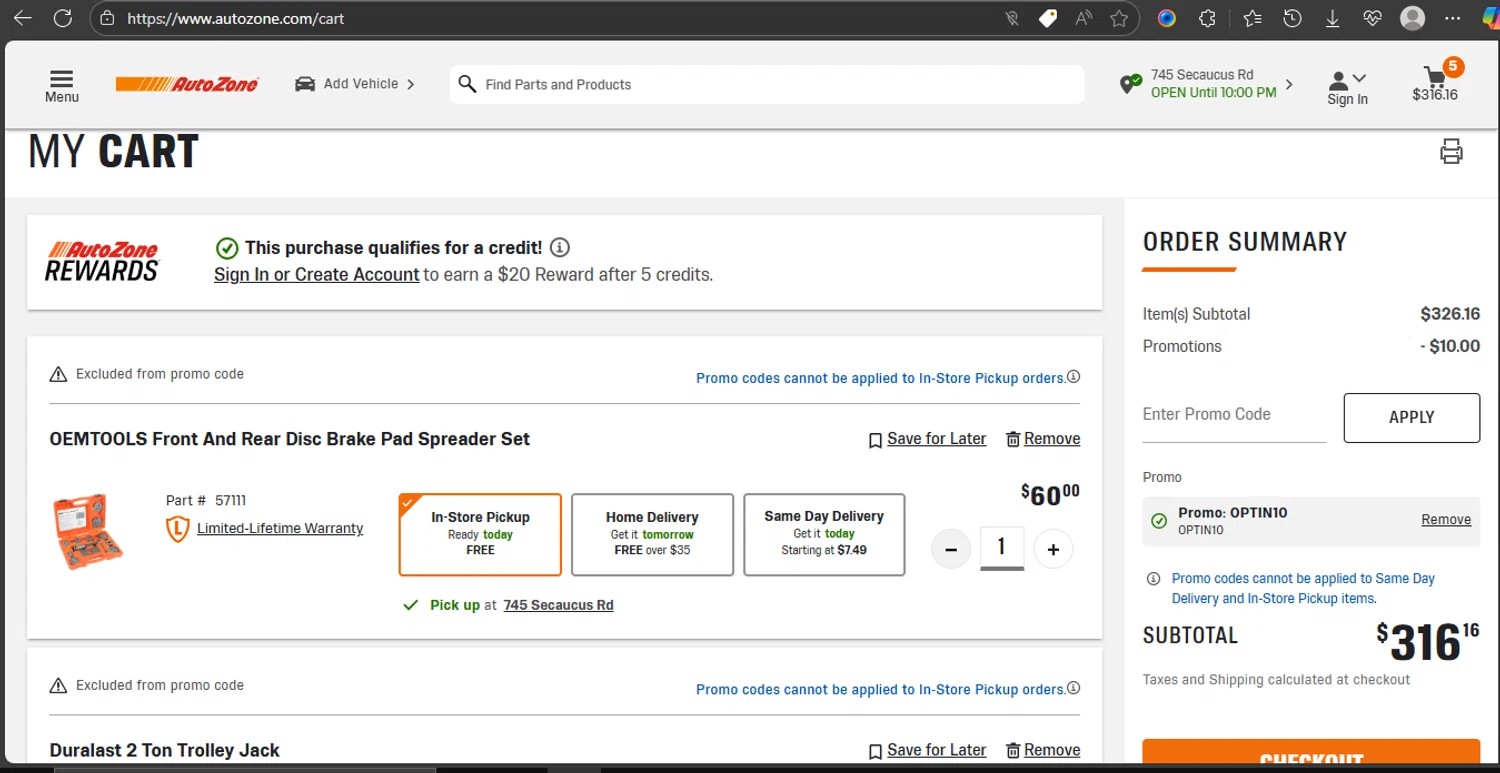Click site lock icon in address bar

[107, 18]
